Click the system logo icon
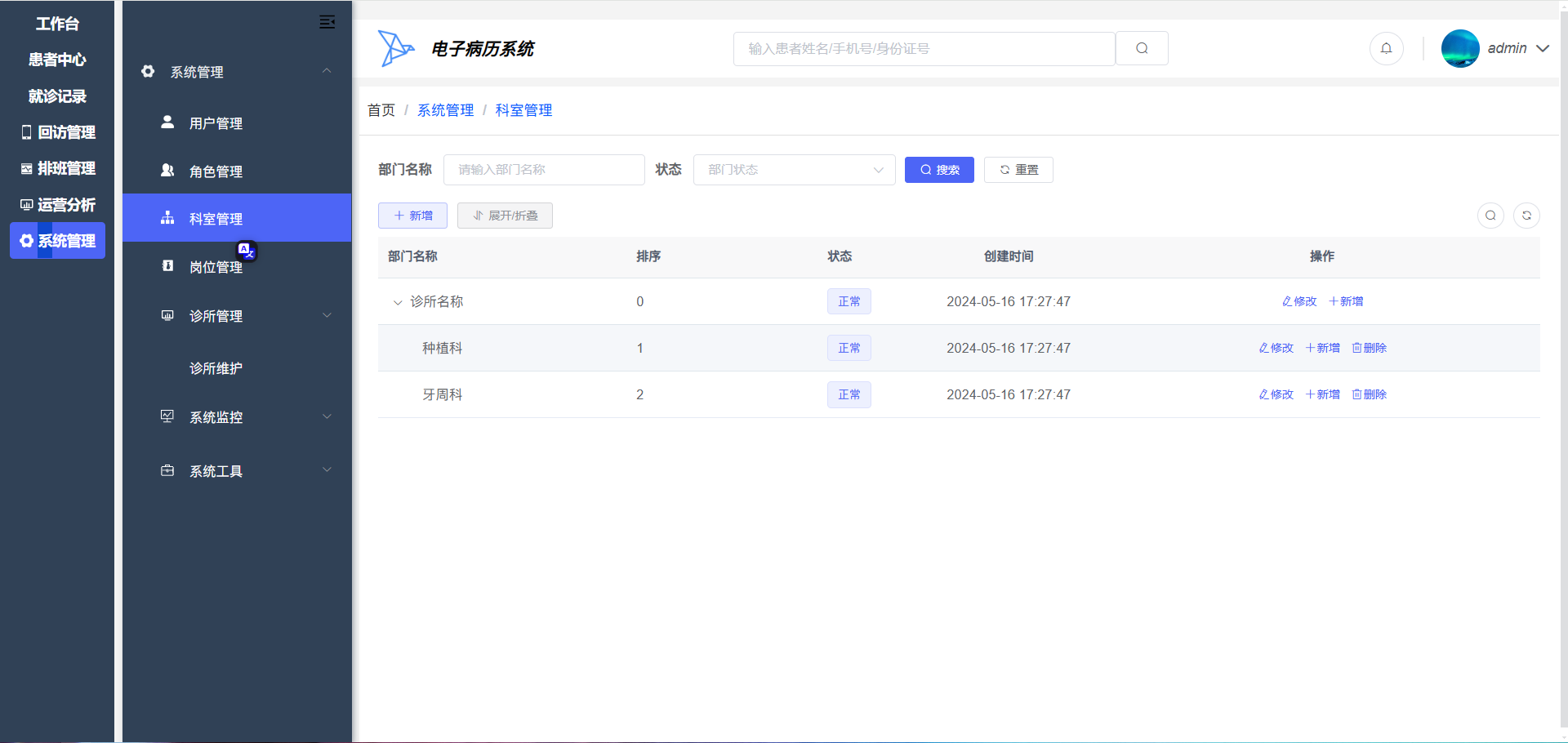 (x=396, y=48)
